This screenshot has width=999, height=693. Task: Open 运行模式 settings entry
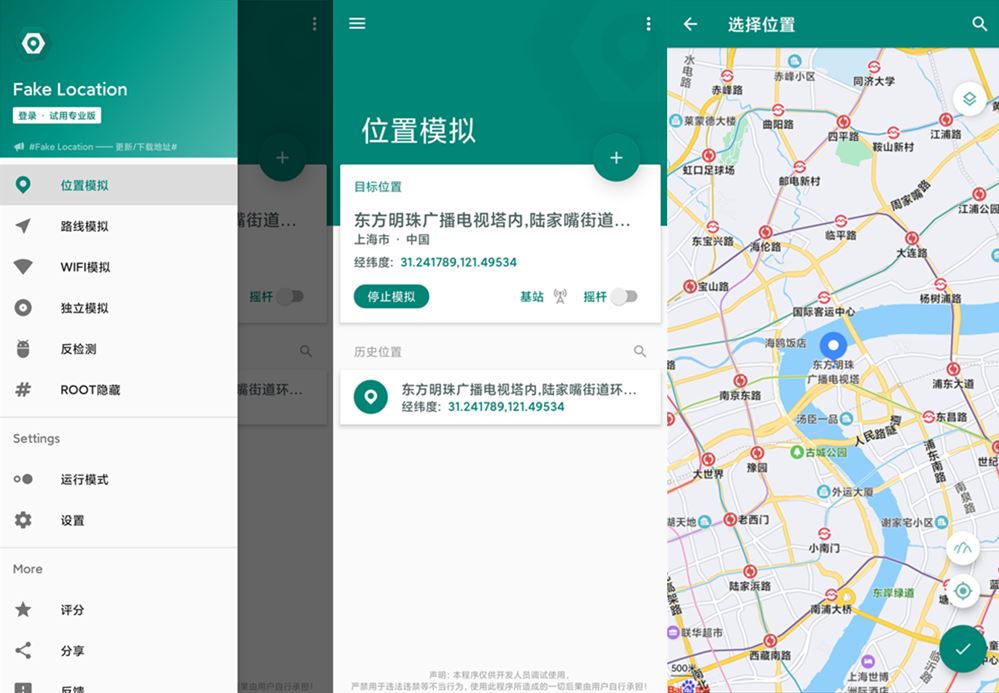click(119, 479)
